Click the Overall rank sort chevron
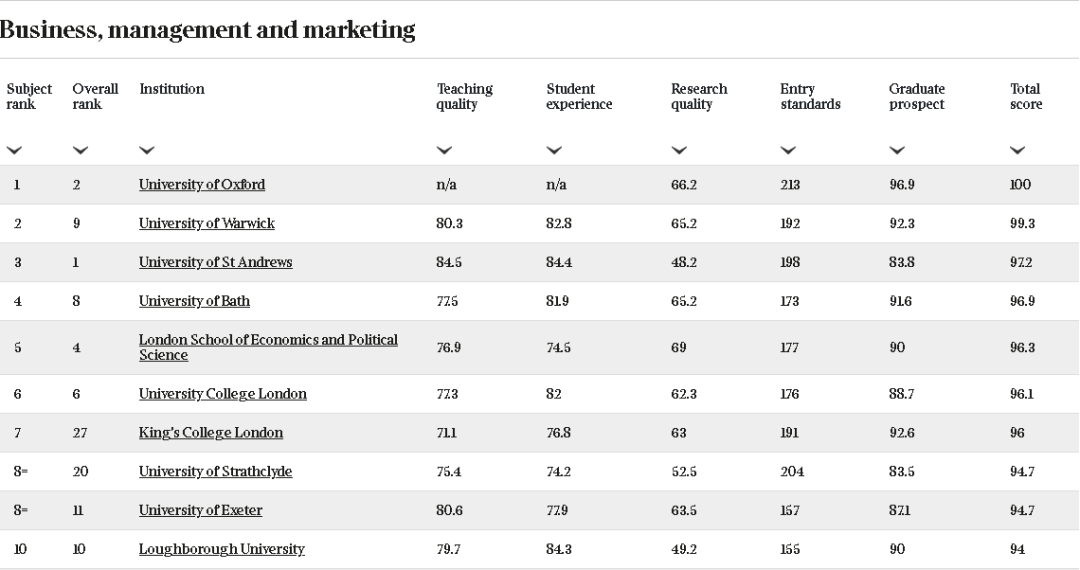The image size is (1080, 570). coord(80,150)
